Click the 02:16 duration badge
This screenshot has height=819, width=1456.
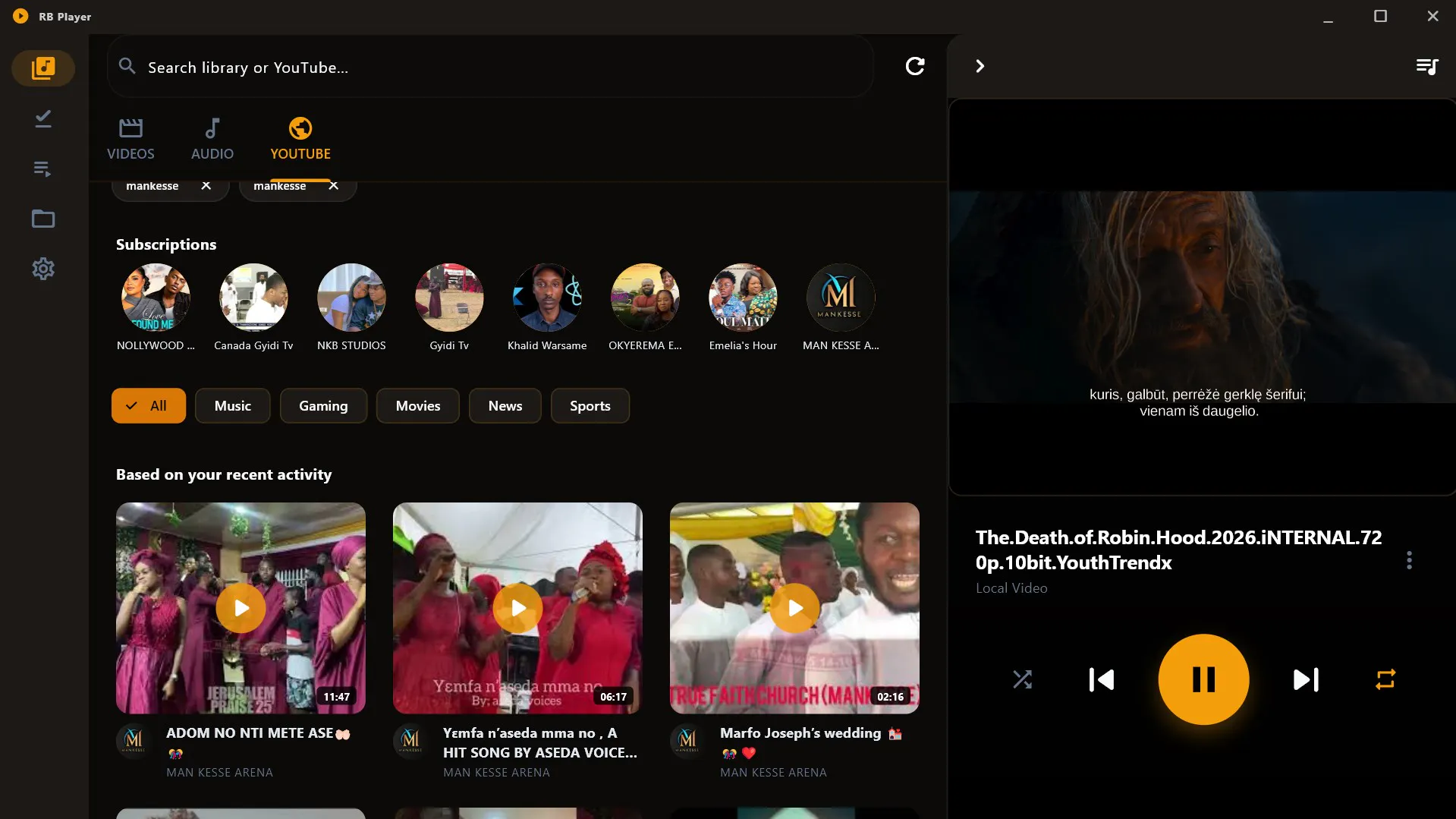890,697
